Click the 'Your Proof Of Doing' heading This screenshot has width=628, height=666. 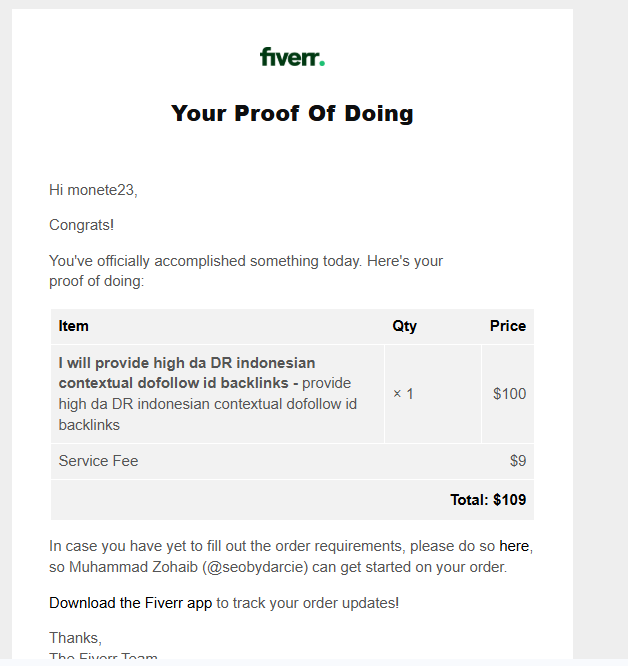[292, 113]
